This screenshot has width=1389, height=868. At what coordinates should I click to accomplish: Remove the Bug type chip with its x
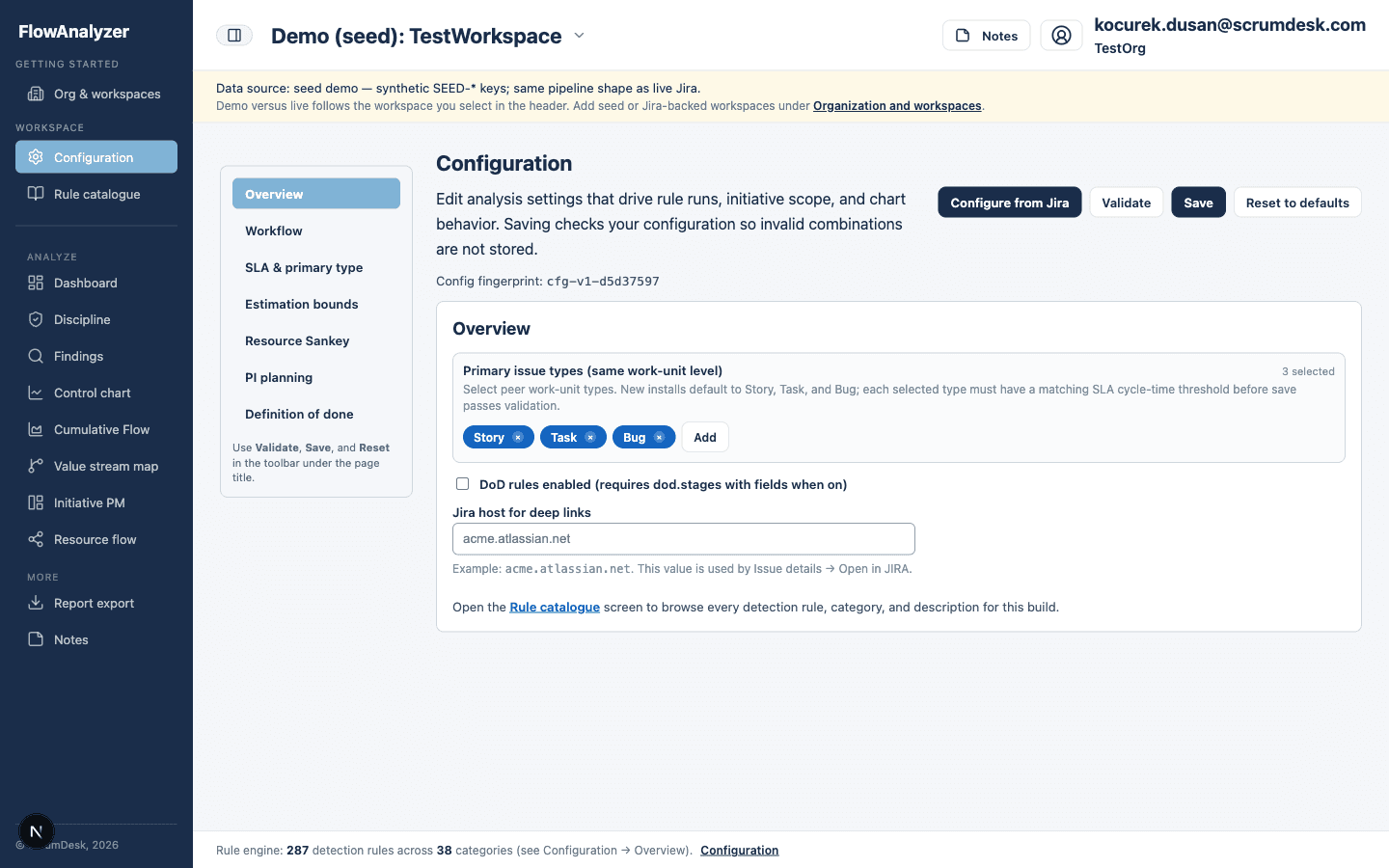click(x=660, y=438)
